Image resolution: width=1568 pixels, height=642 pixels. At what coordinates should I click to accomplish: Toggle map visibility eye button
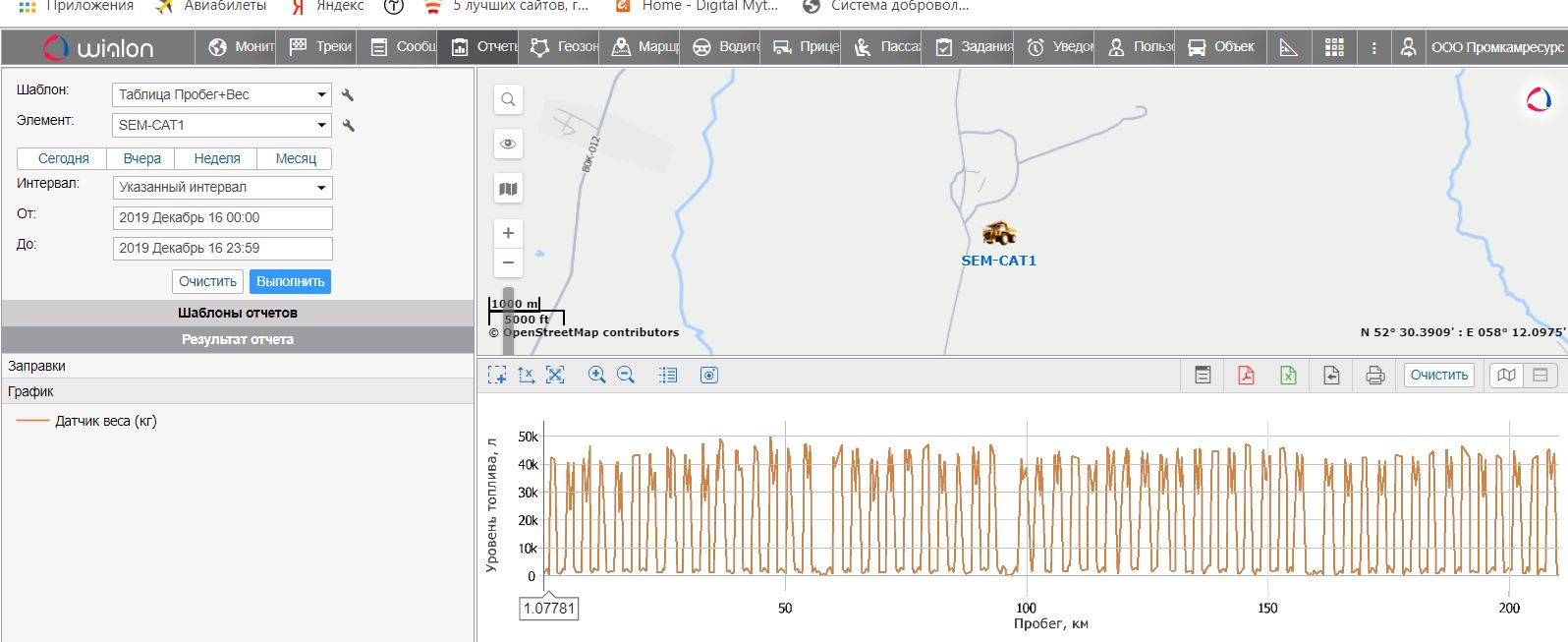(x=508, y=144)
